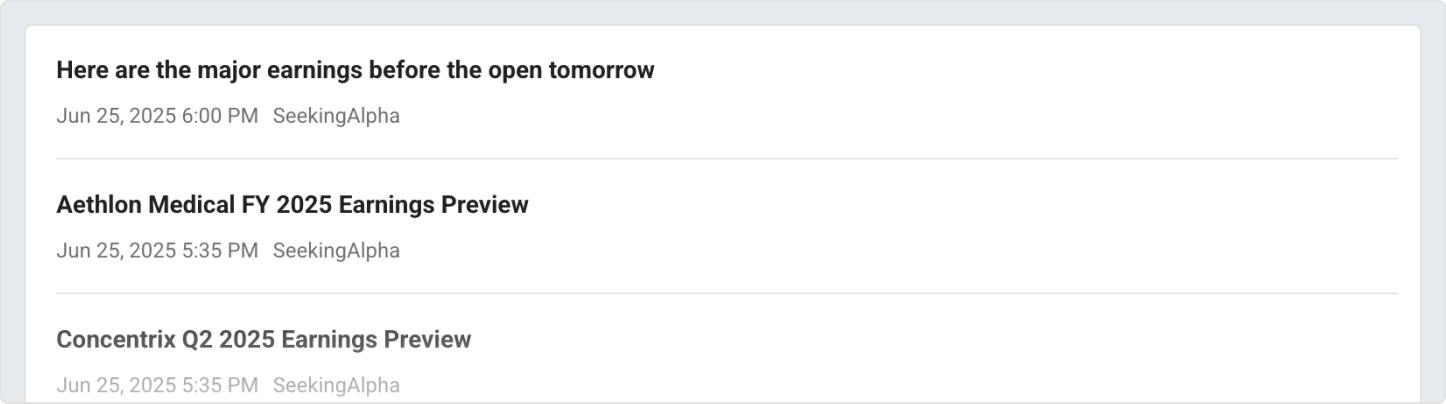1446x404 pixels.
Task: Select SeekingAlpha source under Concentrix headline
Action: (x=336, y=386)
